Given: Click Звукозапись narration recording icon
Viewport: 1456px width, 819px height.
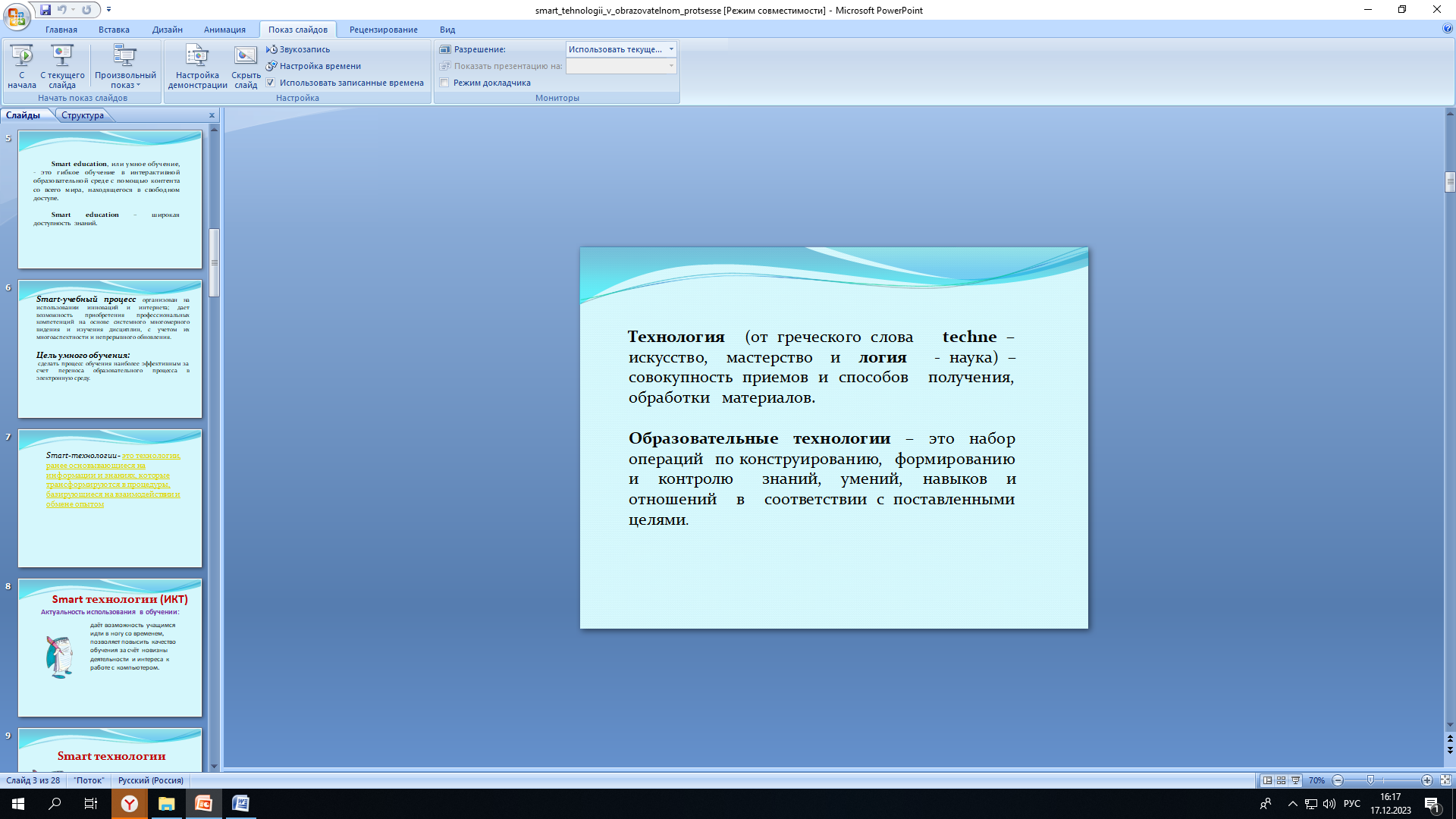Looking at the screenshot, I should [x=271, y=49].
